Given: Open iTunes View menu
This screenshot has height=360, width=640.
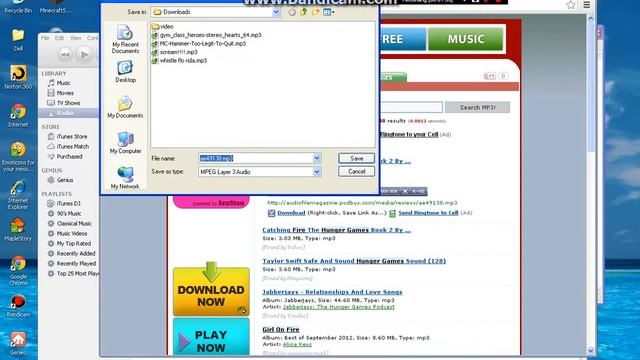Looking at the screenshot, I should click(76, 38).
